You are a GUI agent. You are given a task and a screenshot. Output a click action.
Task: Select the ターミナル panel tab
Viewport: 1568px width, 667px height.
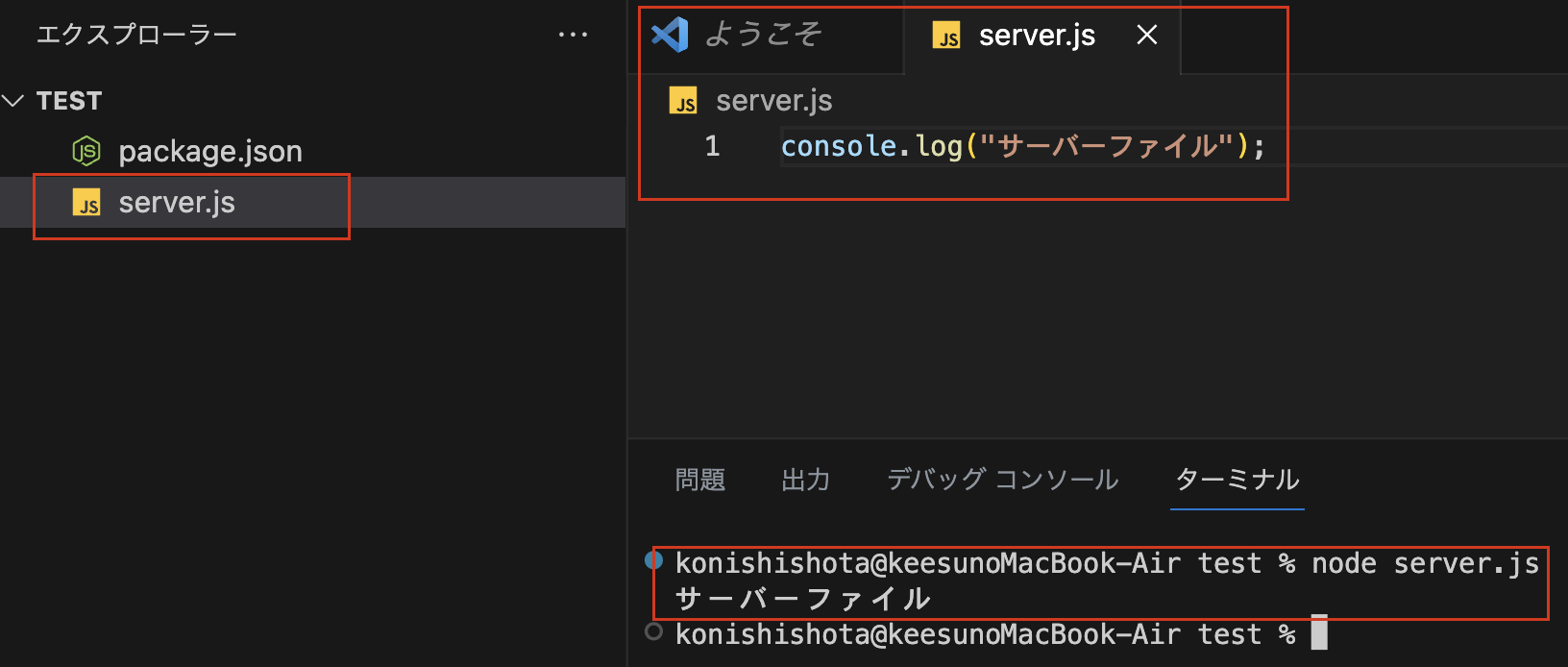(1237, 480)
